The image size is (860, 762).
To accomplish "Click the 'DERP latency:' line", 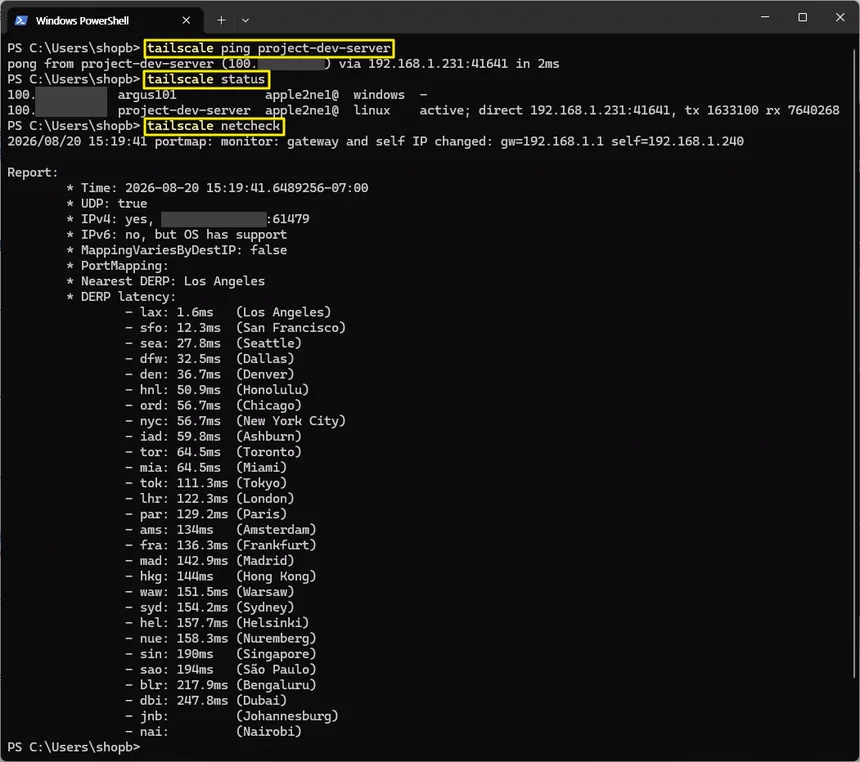I will pyautogui.click(x=121, y=297).
